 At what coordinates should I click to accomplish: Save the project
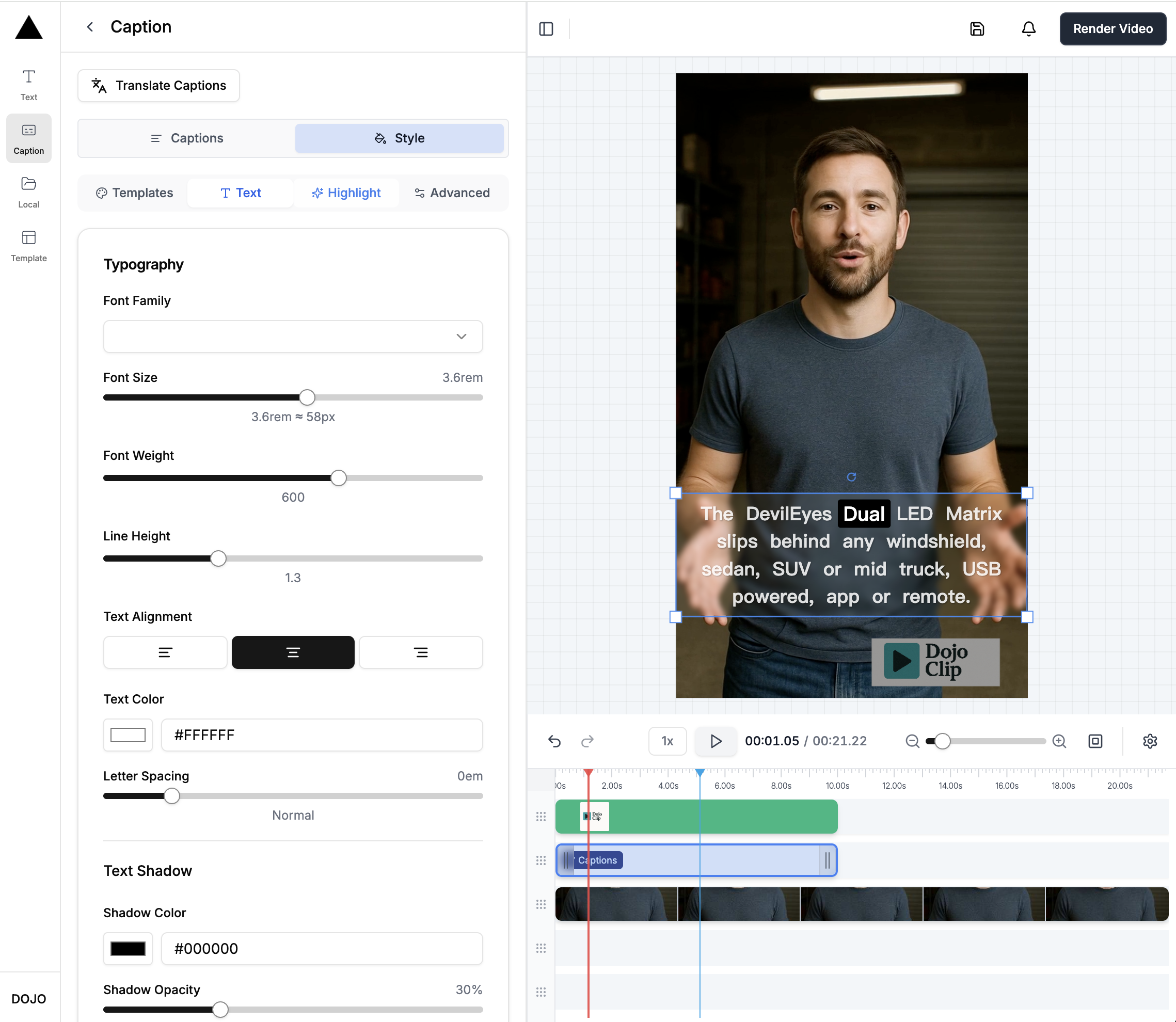977,28
